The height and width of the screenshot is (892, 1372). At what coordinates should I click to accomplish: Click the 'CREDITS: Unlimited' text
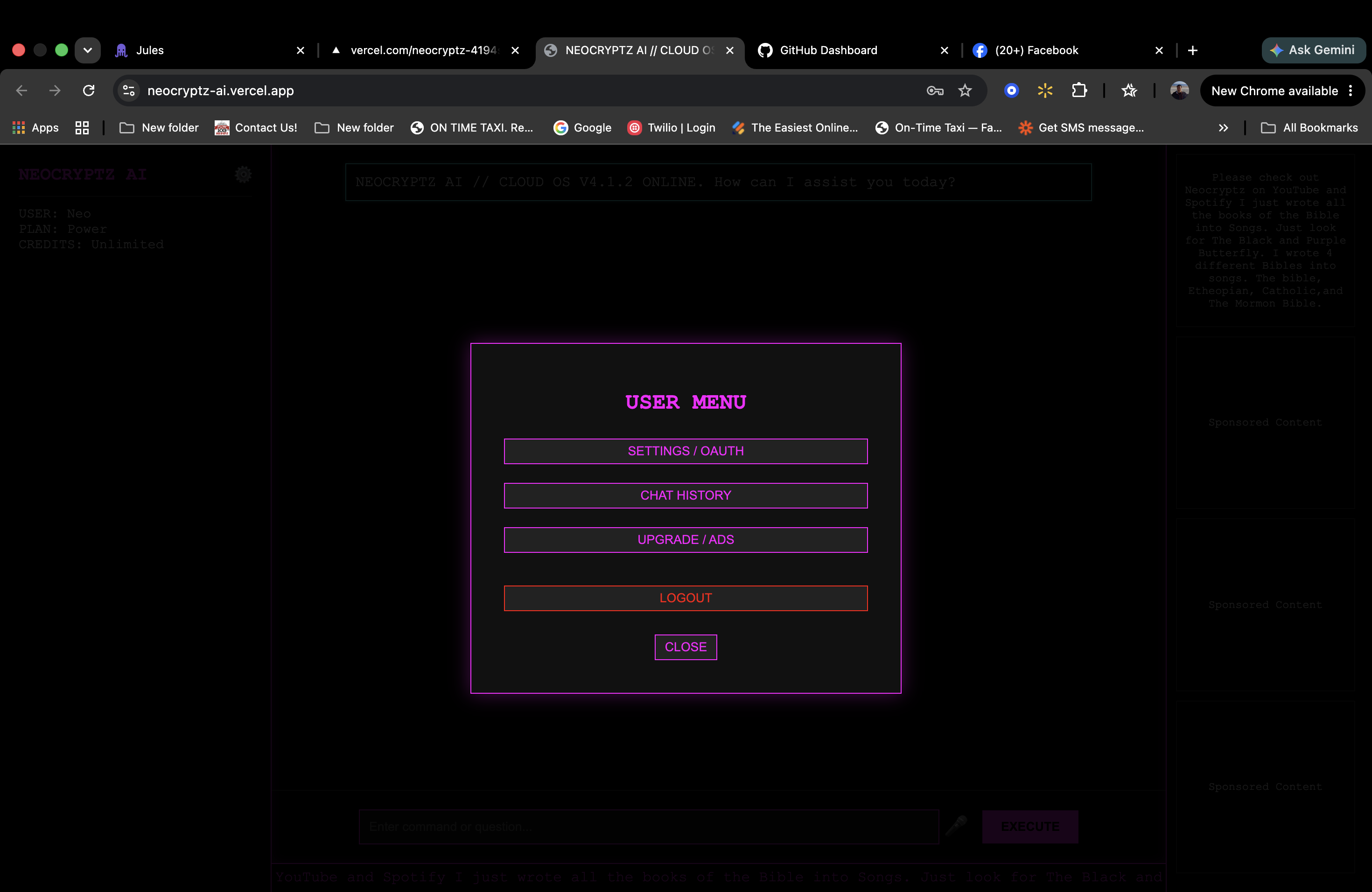[x=91, y=244]
